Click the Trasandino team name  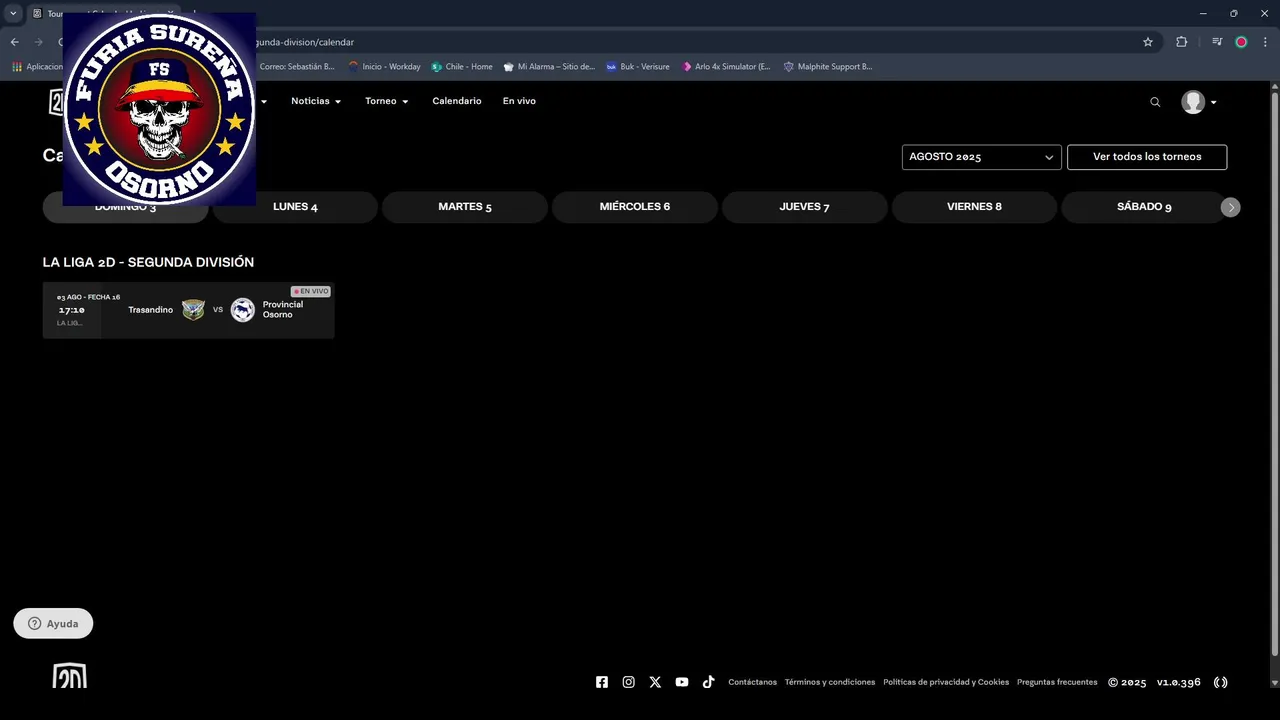pos(150,310)
